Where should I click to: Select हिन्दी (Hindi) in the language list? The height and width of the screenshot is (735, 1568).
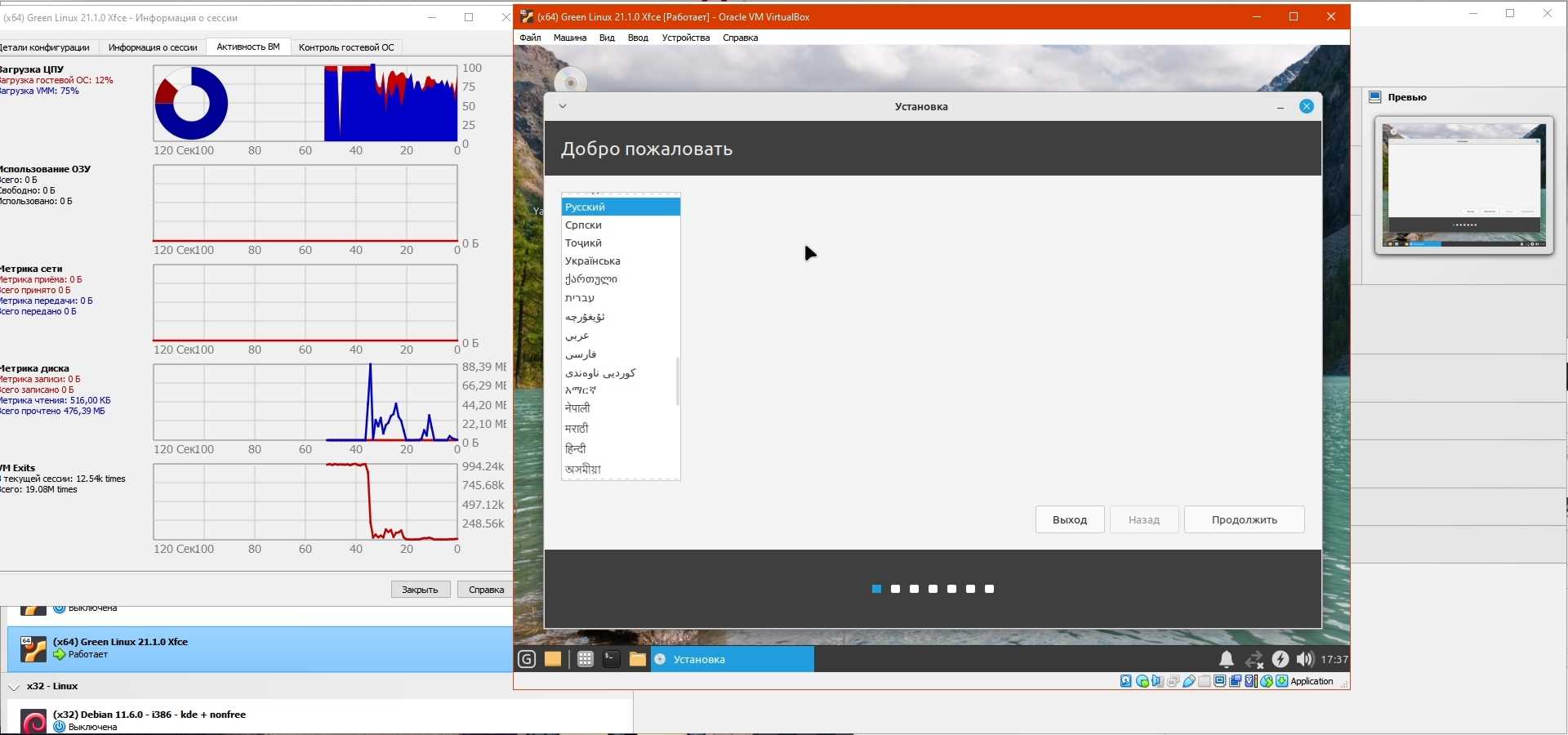point(621,448)
